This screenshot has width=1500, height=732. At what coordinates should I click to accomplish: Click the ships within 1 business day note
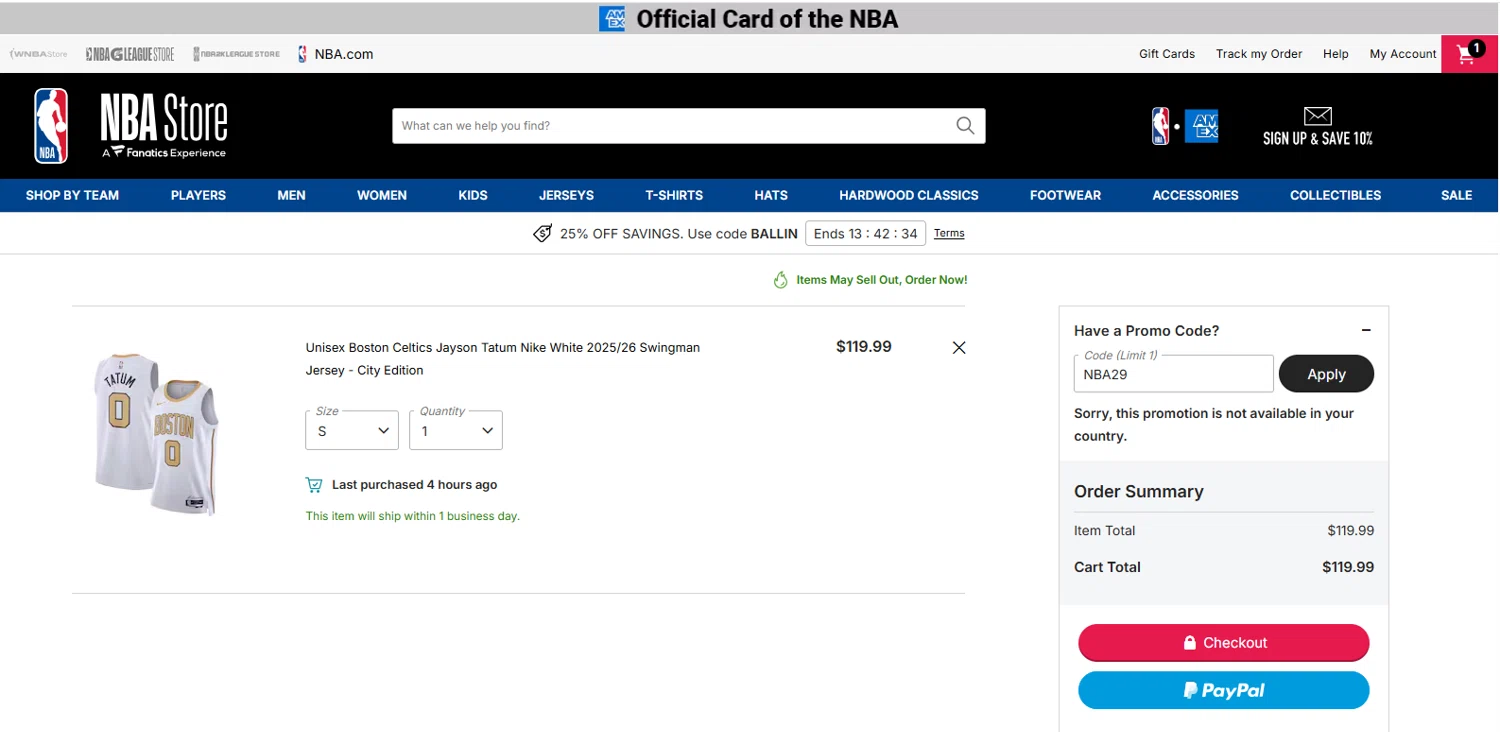pos(412,516)
